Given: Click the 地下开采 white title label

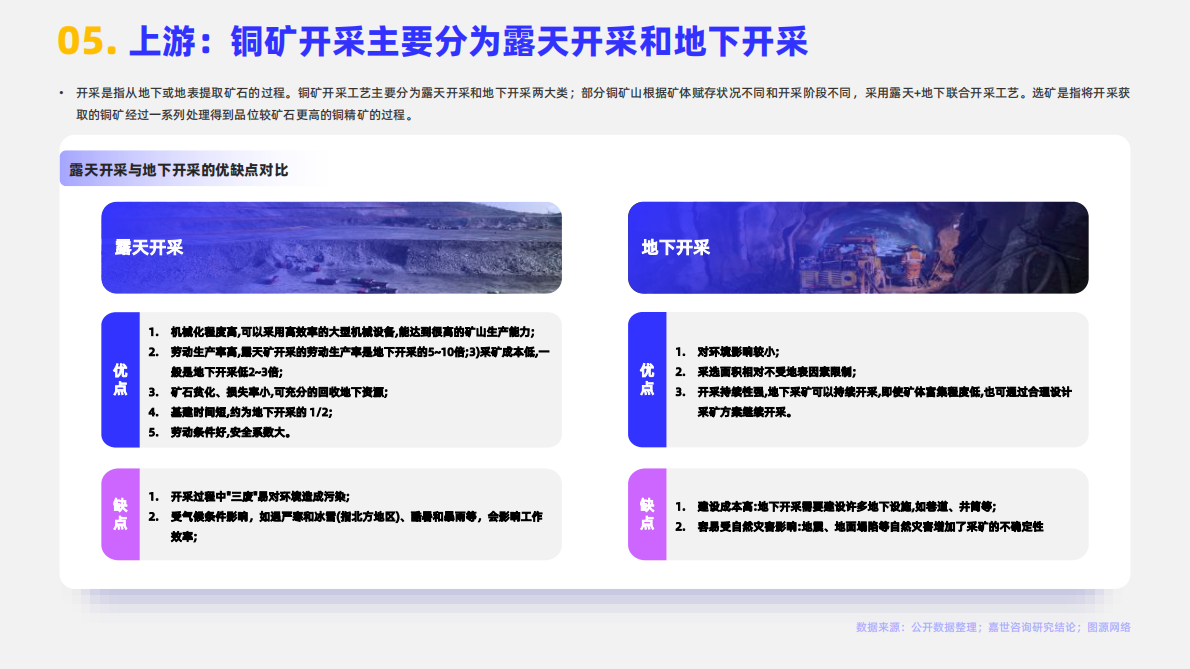Looking at the screenshot, I should 675,247.
